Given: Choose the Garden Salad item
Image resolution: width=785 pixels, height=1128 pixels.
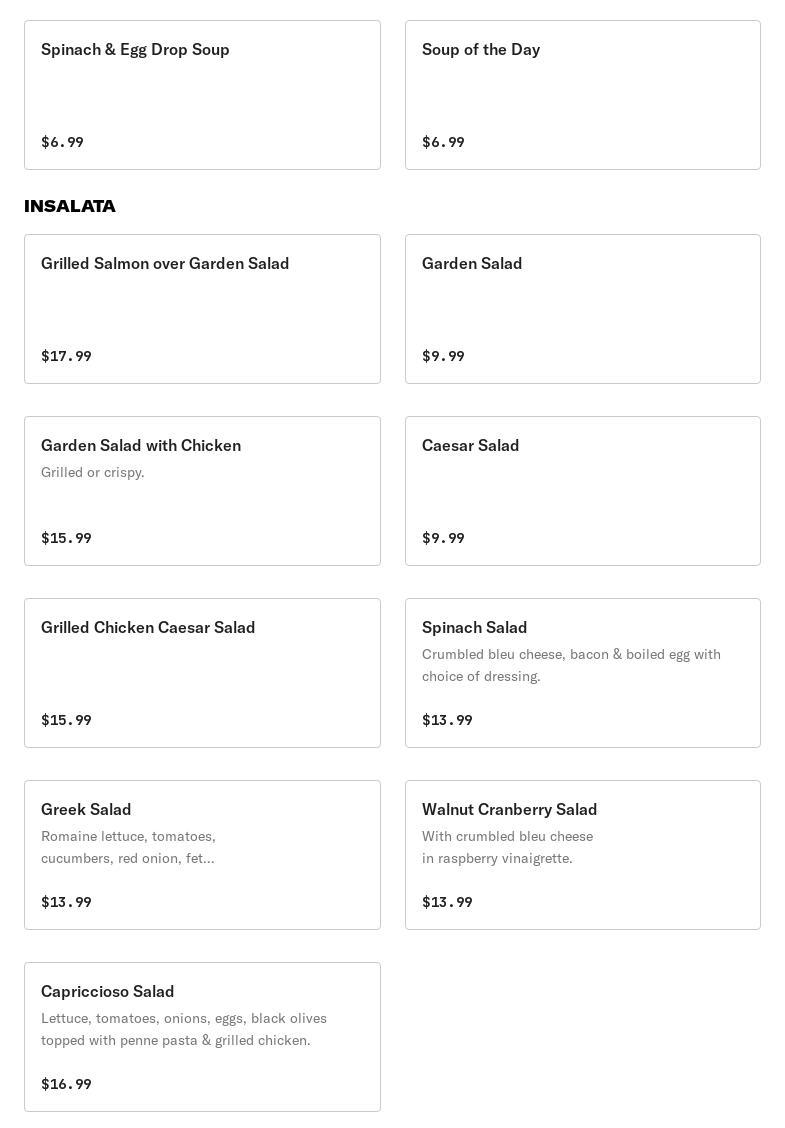Looking at the screenshot, I should [582, 308].
